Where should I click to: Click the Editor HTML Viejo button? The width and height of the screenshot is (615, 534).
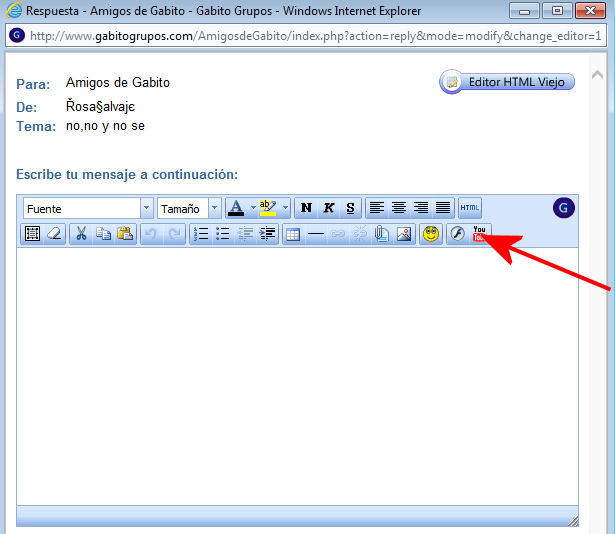[x=507, y=82]
